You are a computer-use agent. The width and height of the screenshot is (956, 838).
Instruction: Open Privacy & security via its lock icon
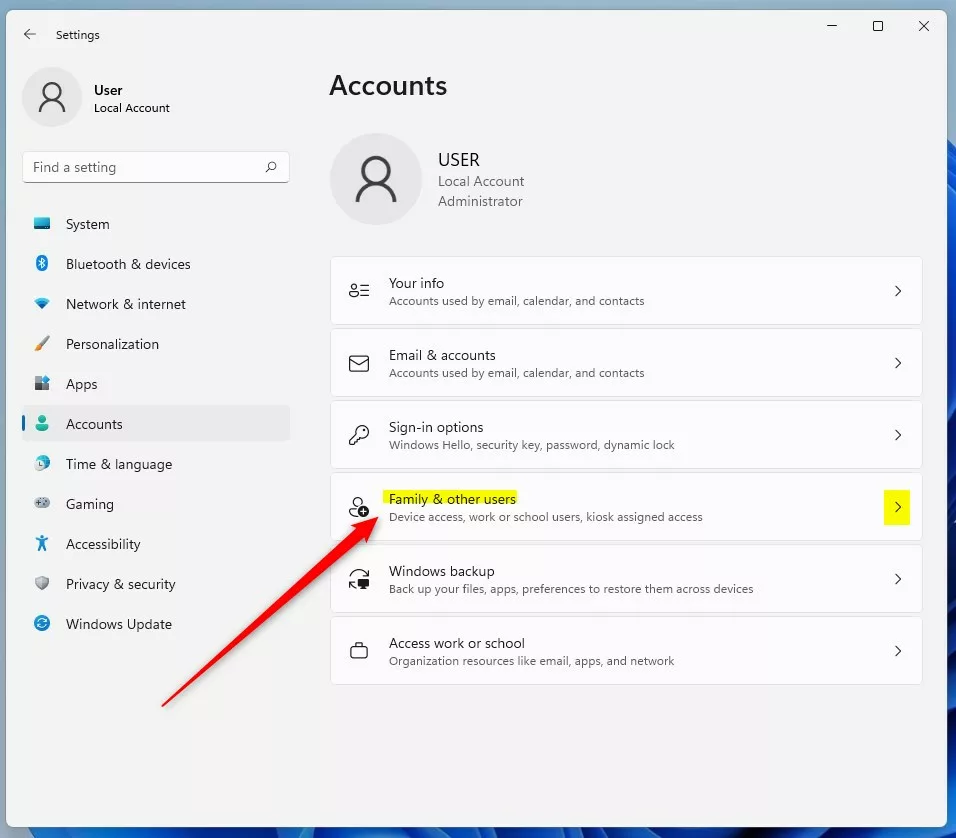[x=41, y=584]
